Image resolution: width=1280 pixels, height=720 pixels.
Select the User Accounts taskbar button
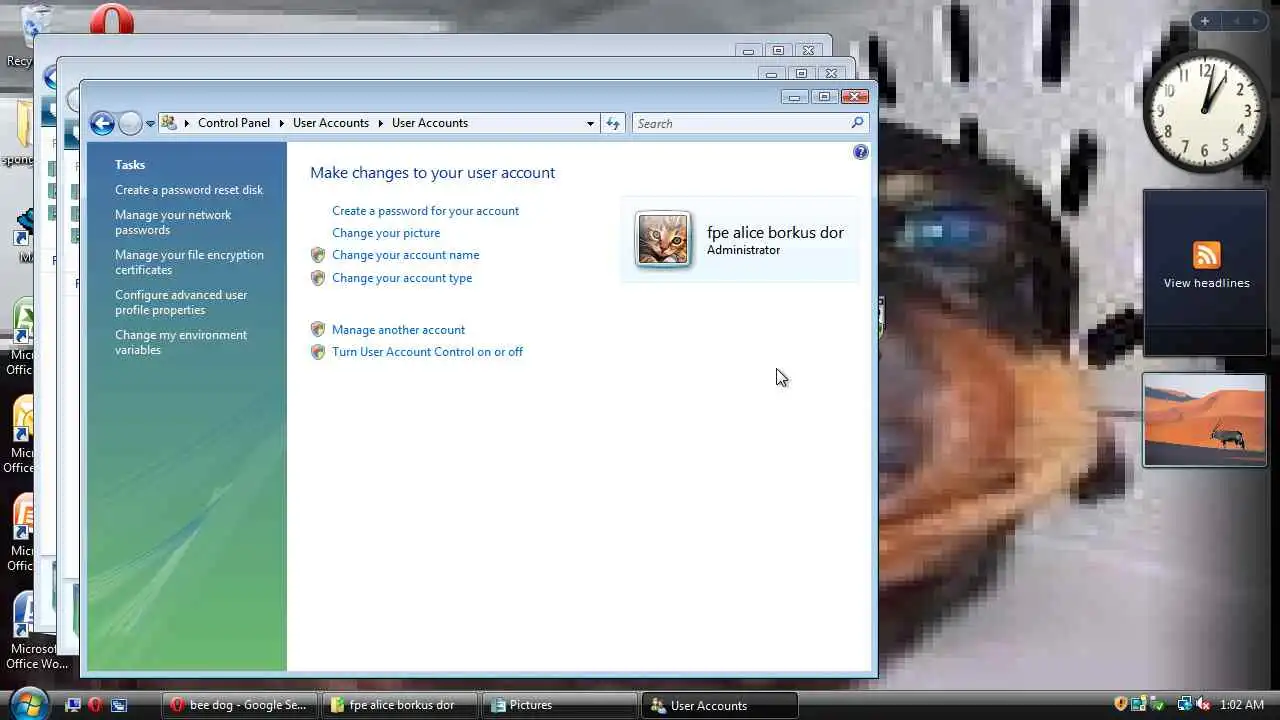point(720,705)
